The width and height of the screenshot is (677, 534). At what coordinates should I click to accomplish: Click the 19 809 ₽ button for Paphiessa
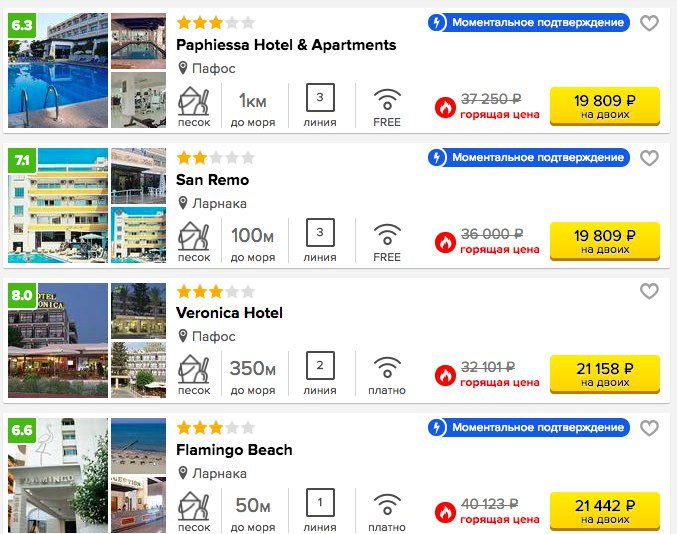[x=604, y=106]
